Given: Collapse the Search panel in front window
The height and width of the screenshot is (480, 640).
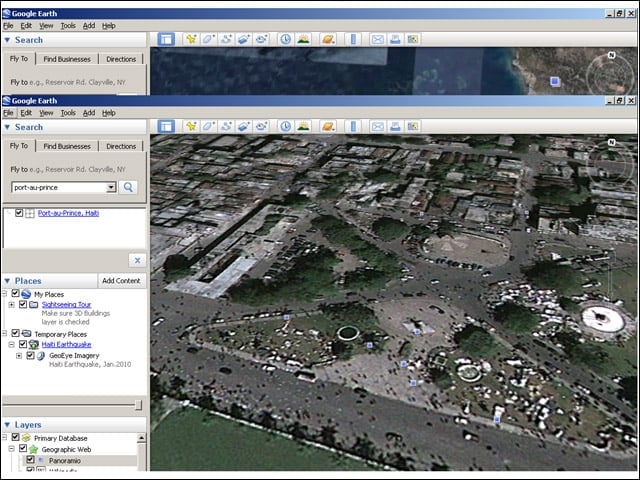Looking at the screenshot, I should [7, 127].
